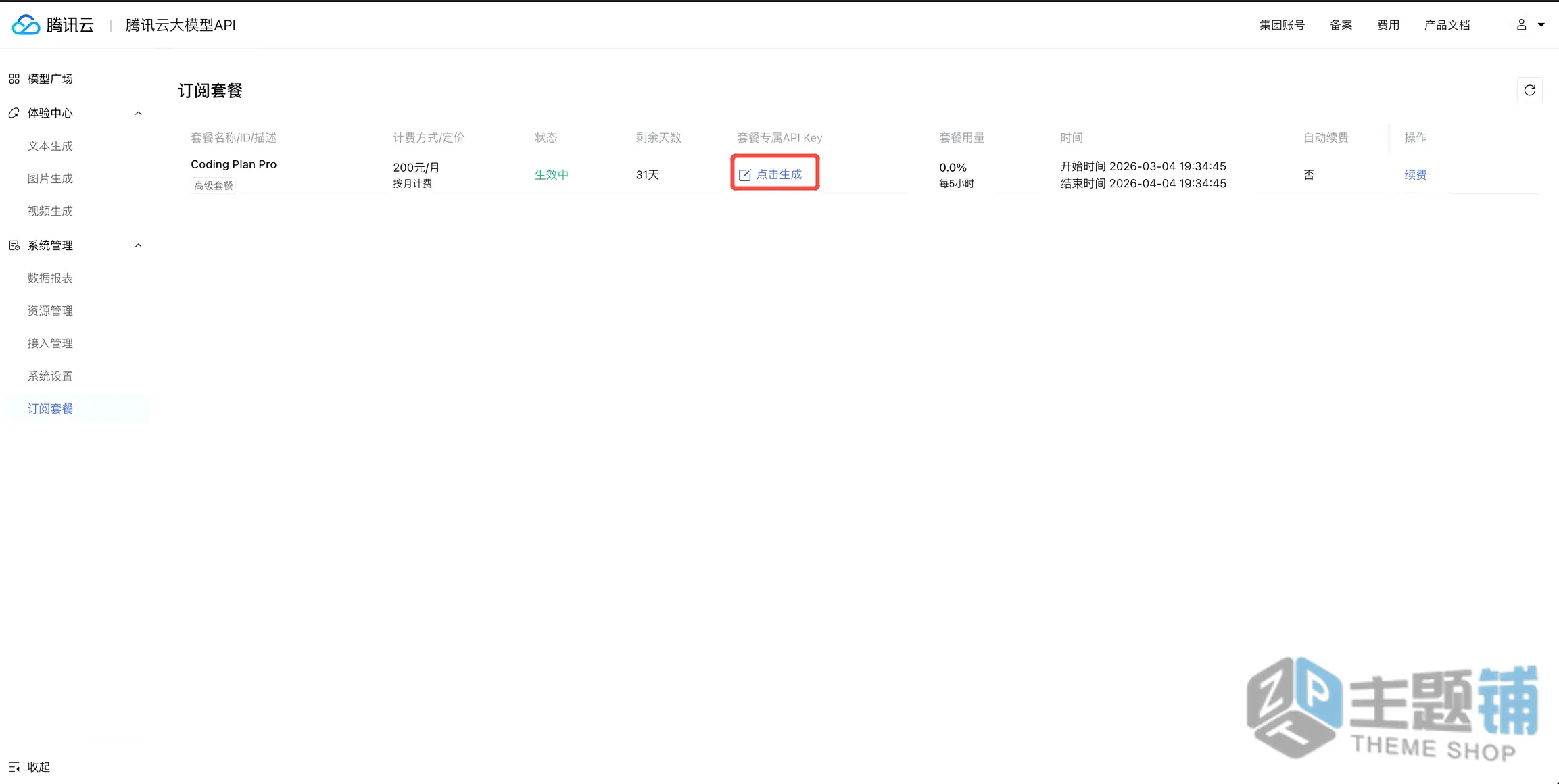Go to 文本生成
Viewport: 1559px width, 784px height.
pyautogui.click(x=50, y=146)
